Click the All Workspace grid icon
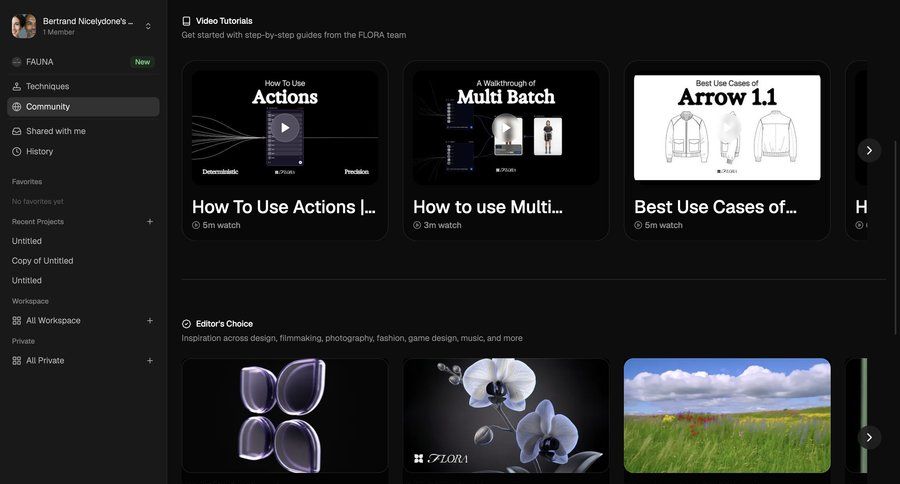The height and width of the screenshot is (484, 900). coord(17,320)
